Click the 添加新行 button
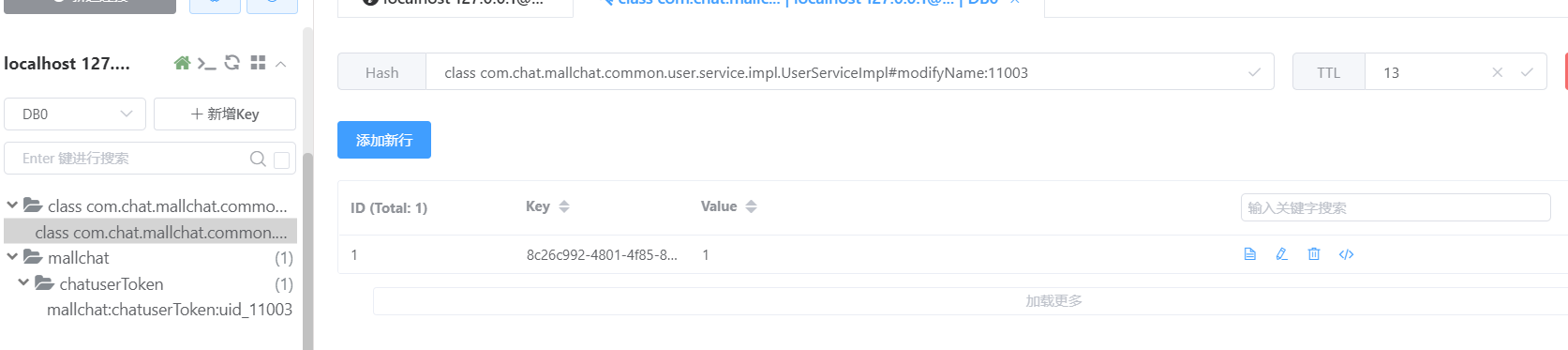Viewport: 1568px width, 350px height. click(384, 140)
